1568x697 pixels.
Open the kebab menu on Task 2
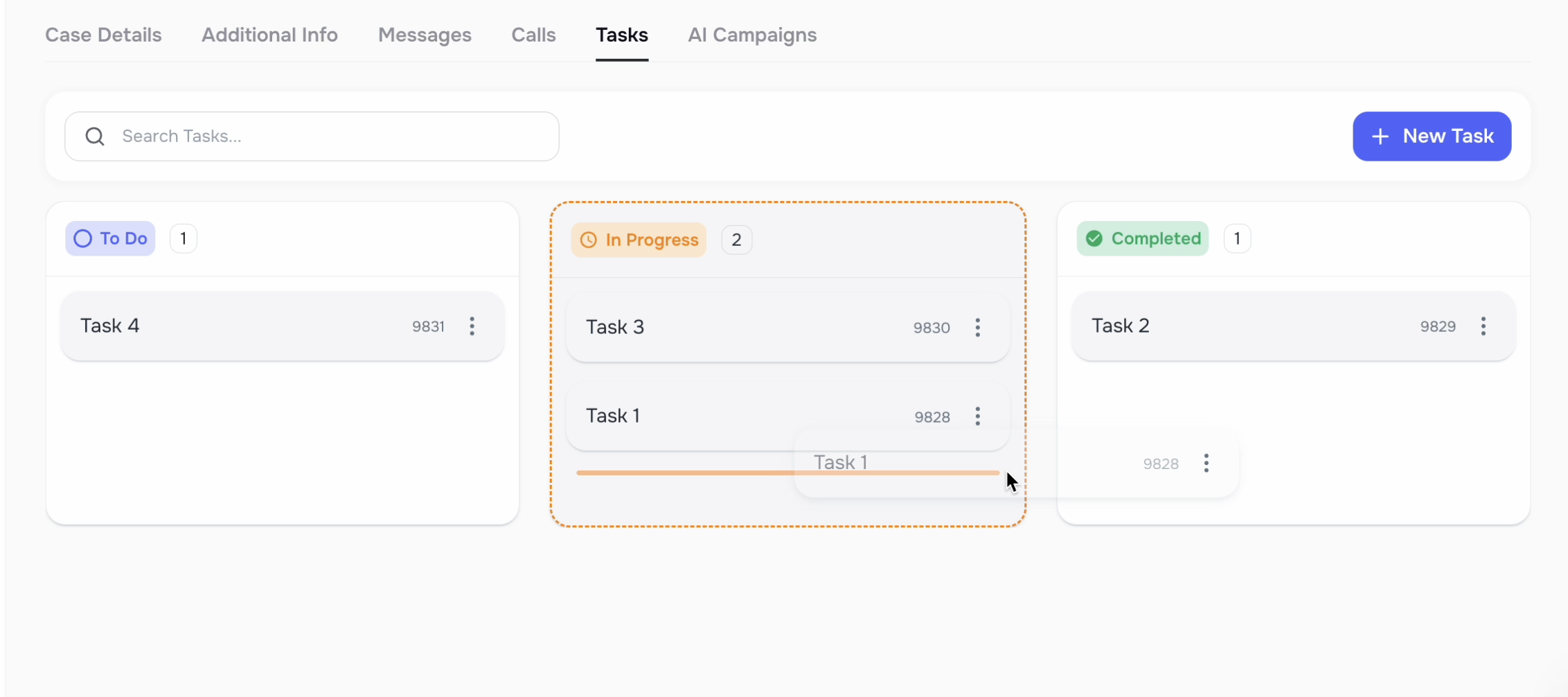[1484, 326]
